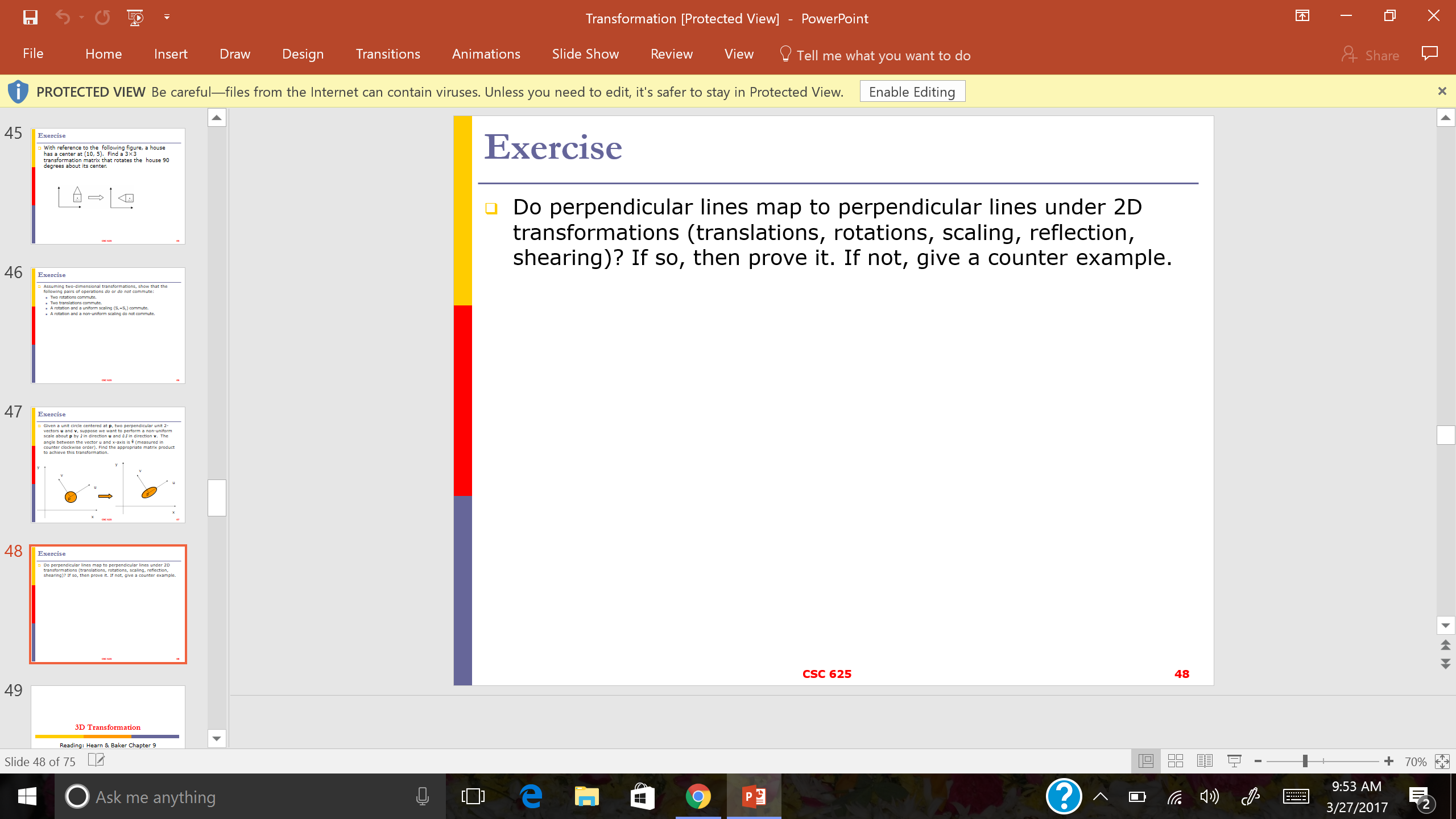Jump to next slide double arrow

point(1445,664)
